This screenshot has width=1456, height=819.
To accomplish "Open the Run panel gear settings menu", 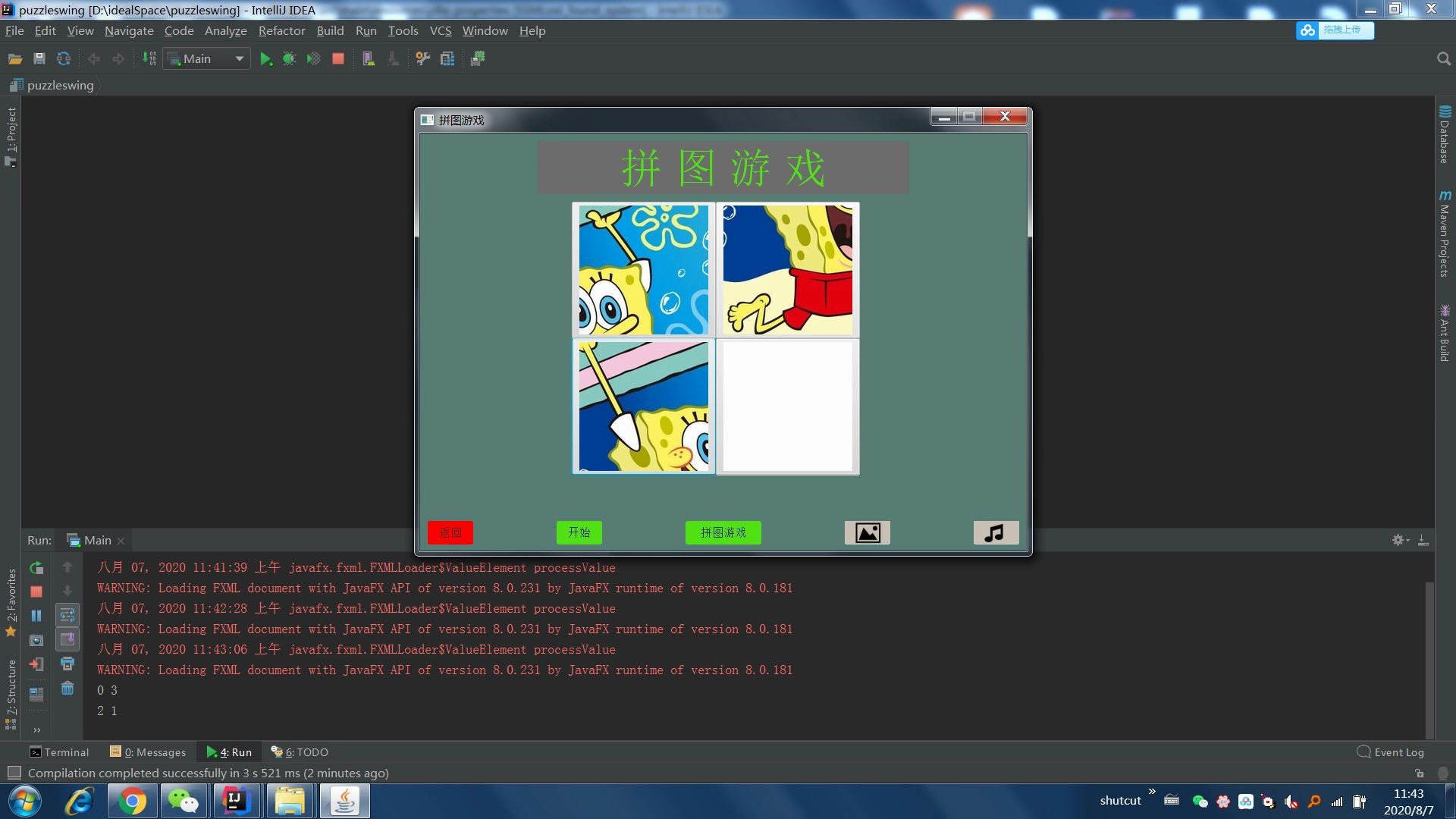I will pyautogui.click(x=1400, y=541).
